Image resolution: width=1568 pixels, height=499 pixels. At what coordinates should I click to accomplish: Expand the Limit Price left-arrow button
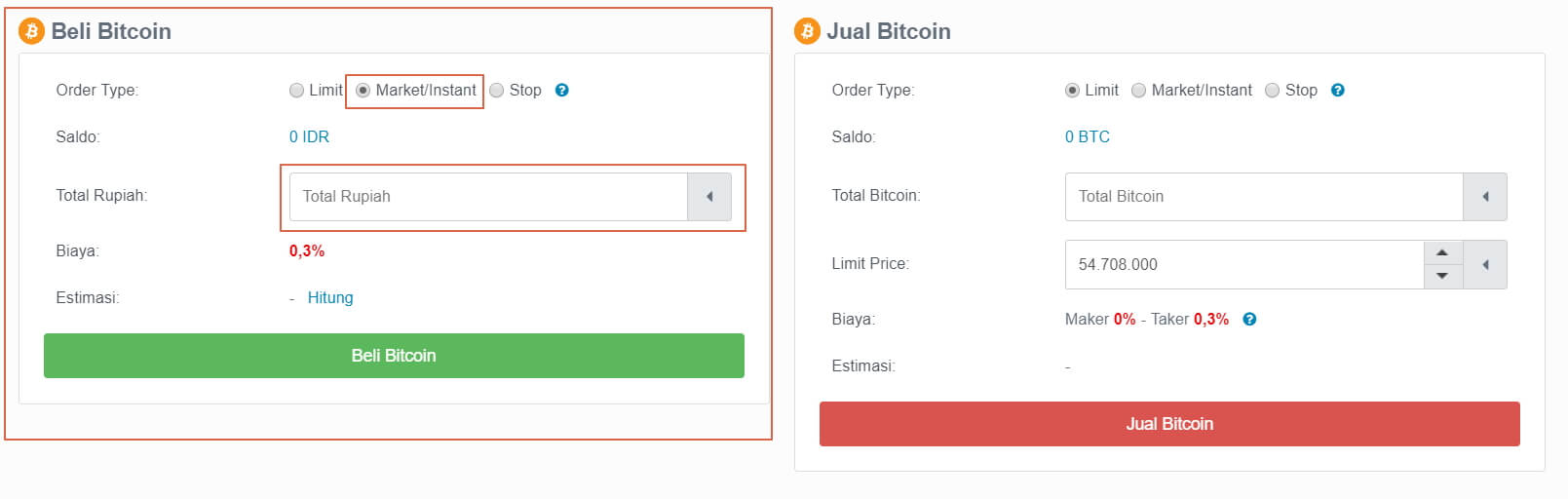pyautogui.click(x=1485, y=265)
